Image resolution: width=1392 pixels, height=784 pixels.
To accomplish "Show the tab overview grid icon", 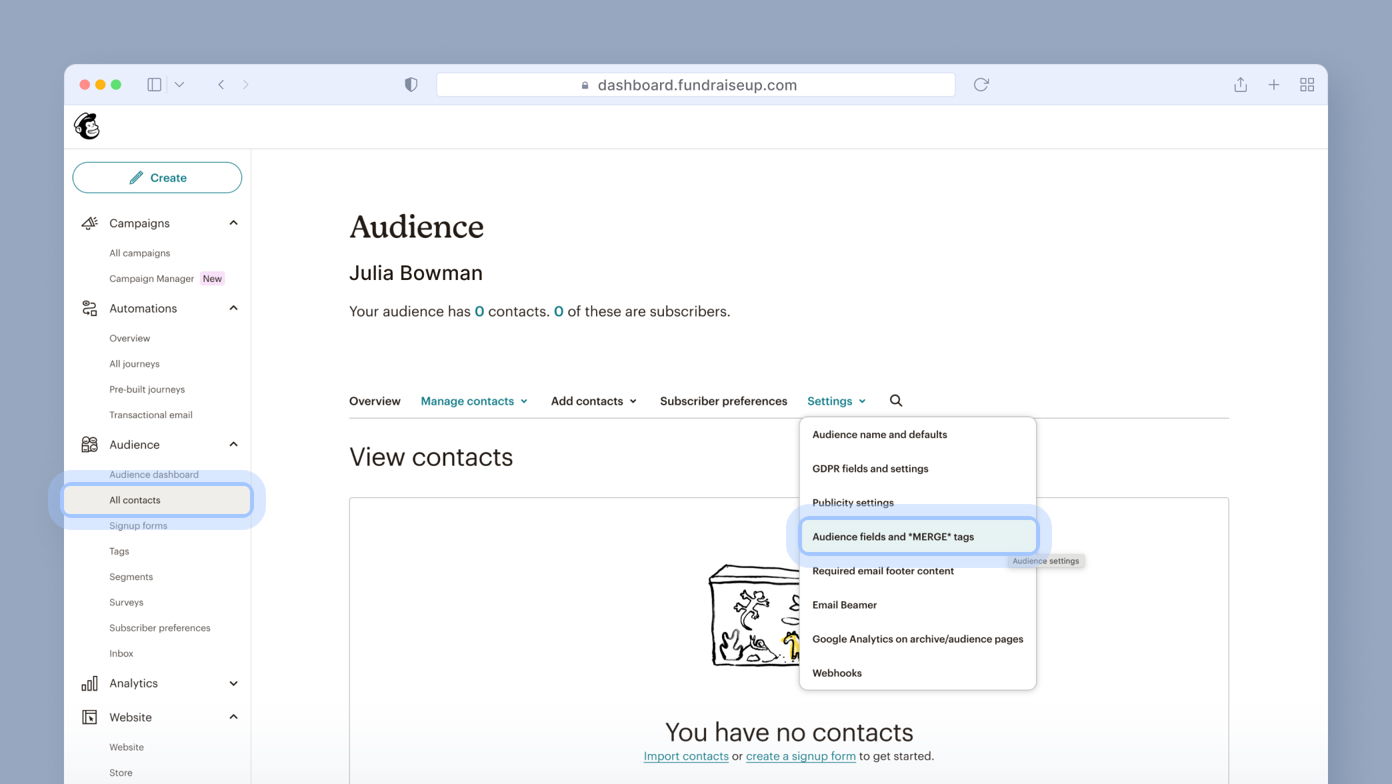I will 1307,85.
